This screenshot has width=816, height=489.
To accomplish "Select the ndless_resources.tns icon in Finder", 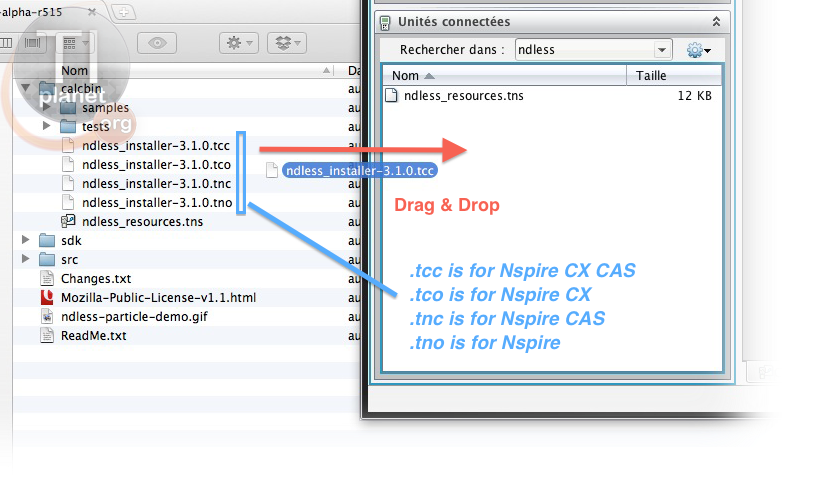I will point(68,221).
